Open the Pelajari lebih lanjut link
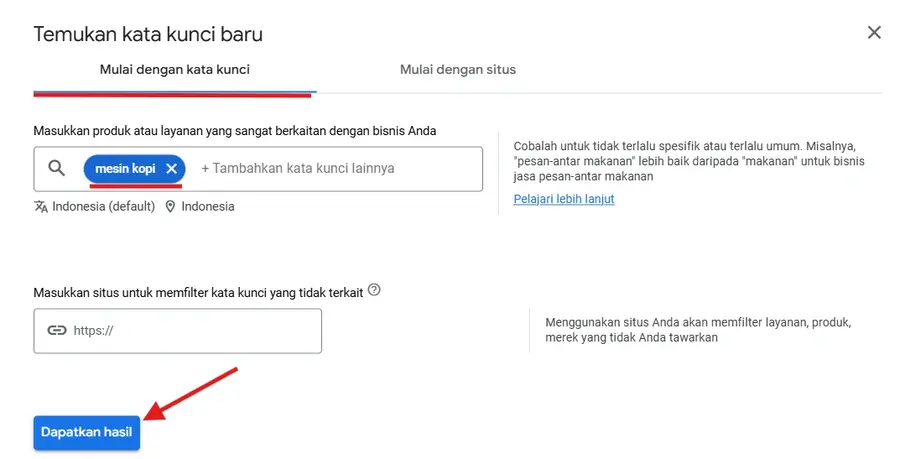 (564, 199)
